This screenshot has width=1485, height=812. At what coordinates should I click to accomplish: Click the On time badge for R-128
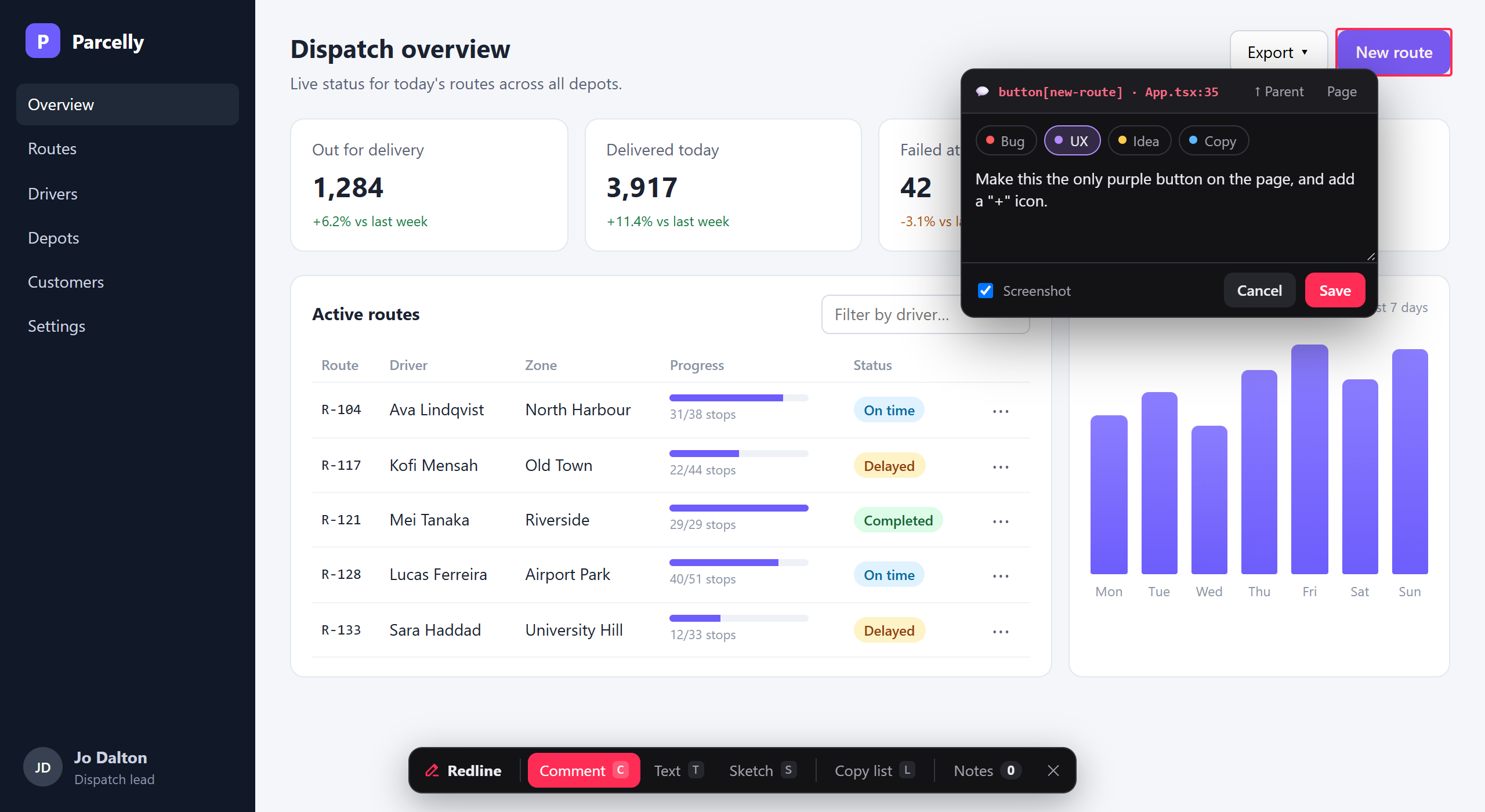tap(889, 575)
